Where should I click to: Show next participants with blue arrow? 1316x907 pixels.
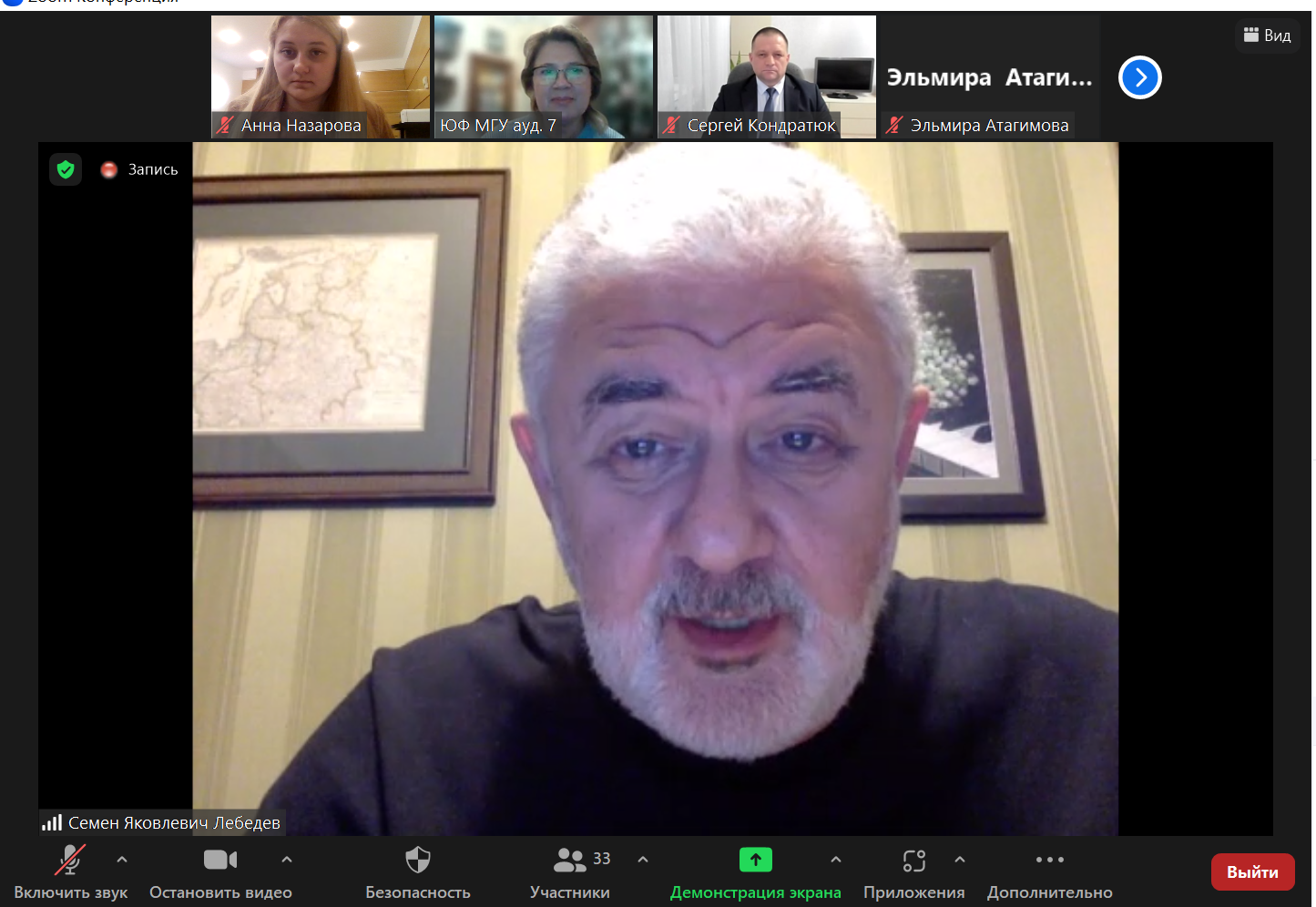coord(1140,77)
